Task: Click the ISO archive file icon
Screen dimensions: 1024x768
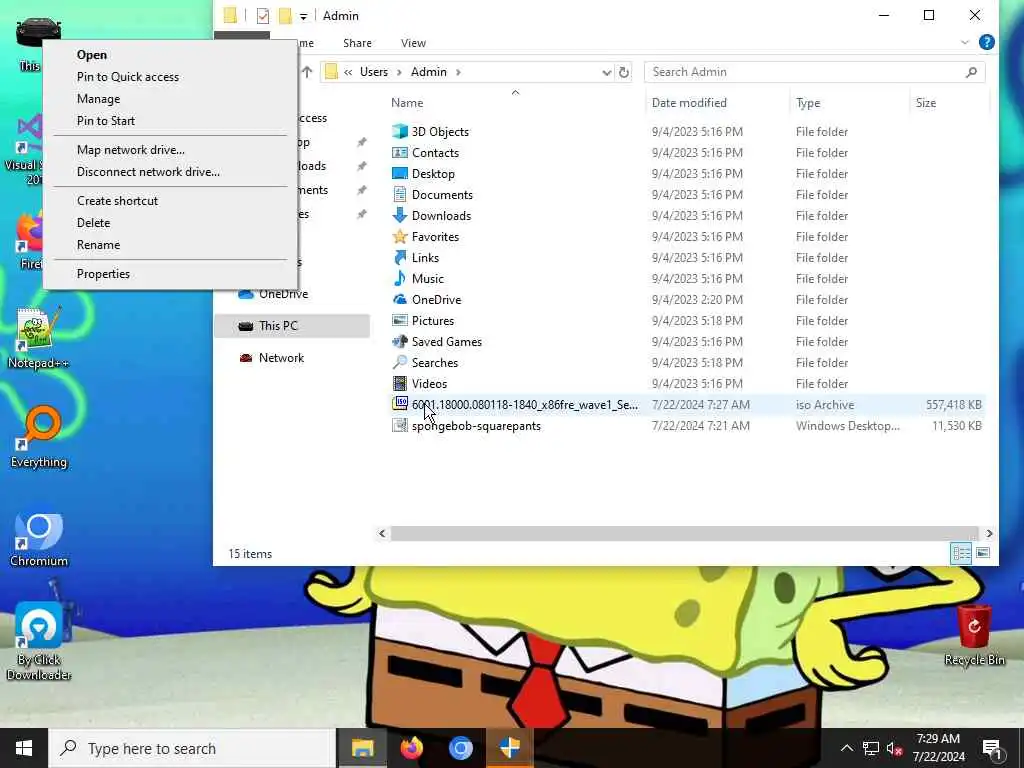Action: pyautogui.click(x=400, y=404)
